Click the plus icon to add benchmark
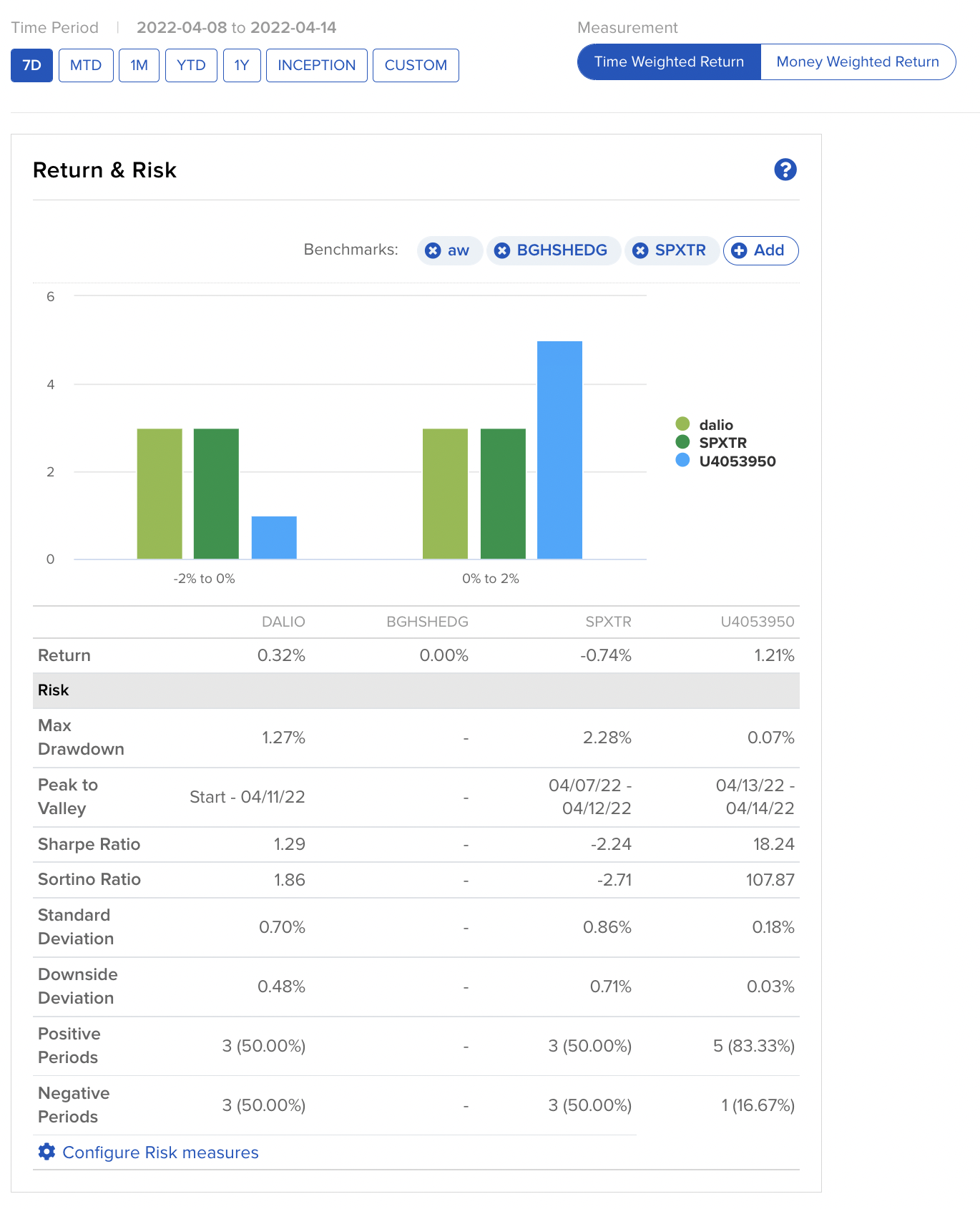Screen dimensions: 980x1209 coord(740,250)
